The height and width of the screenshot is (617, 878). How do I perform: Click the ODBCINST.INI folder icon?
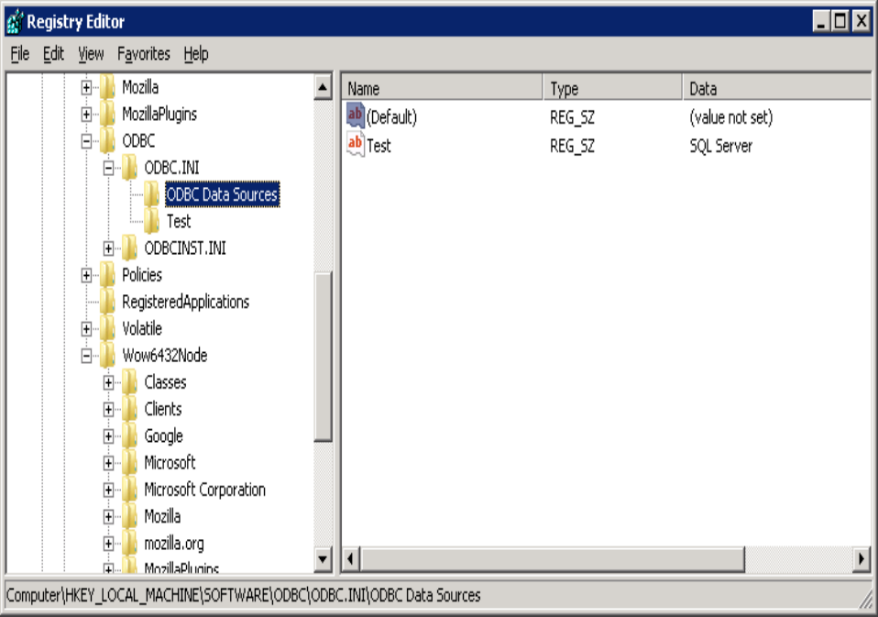pos(129,248)
